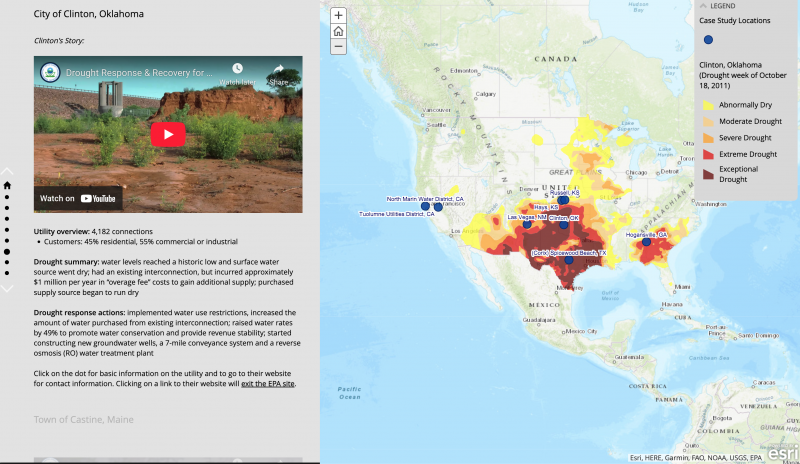Select the last navigation dot above down arrow
The width and height of the screenshot is (800, 464).
tap(7, 273)
